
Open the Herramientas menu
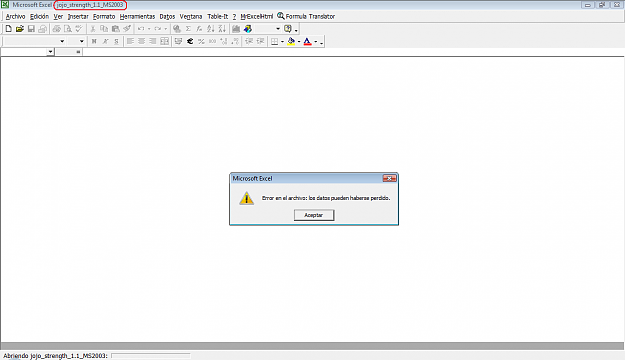tap(137, 16)
